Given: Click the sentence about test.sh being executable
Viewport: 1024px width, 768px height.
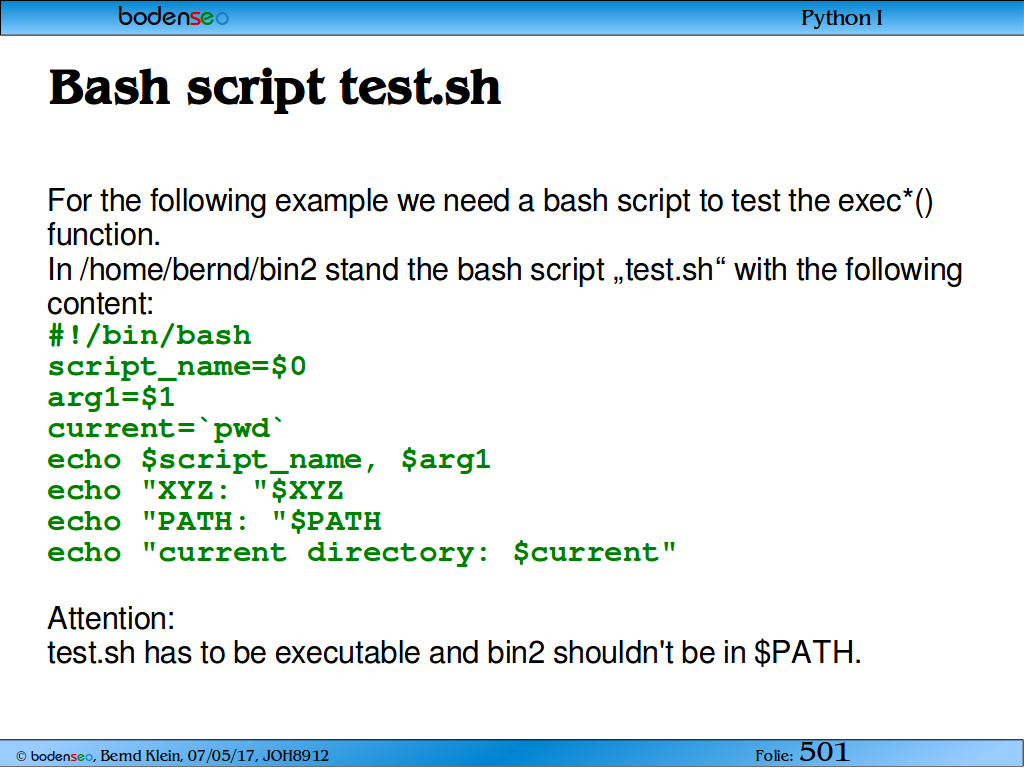Looking at the screenshot, I should click(x=455, y=652).
